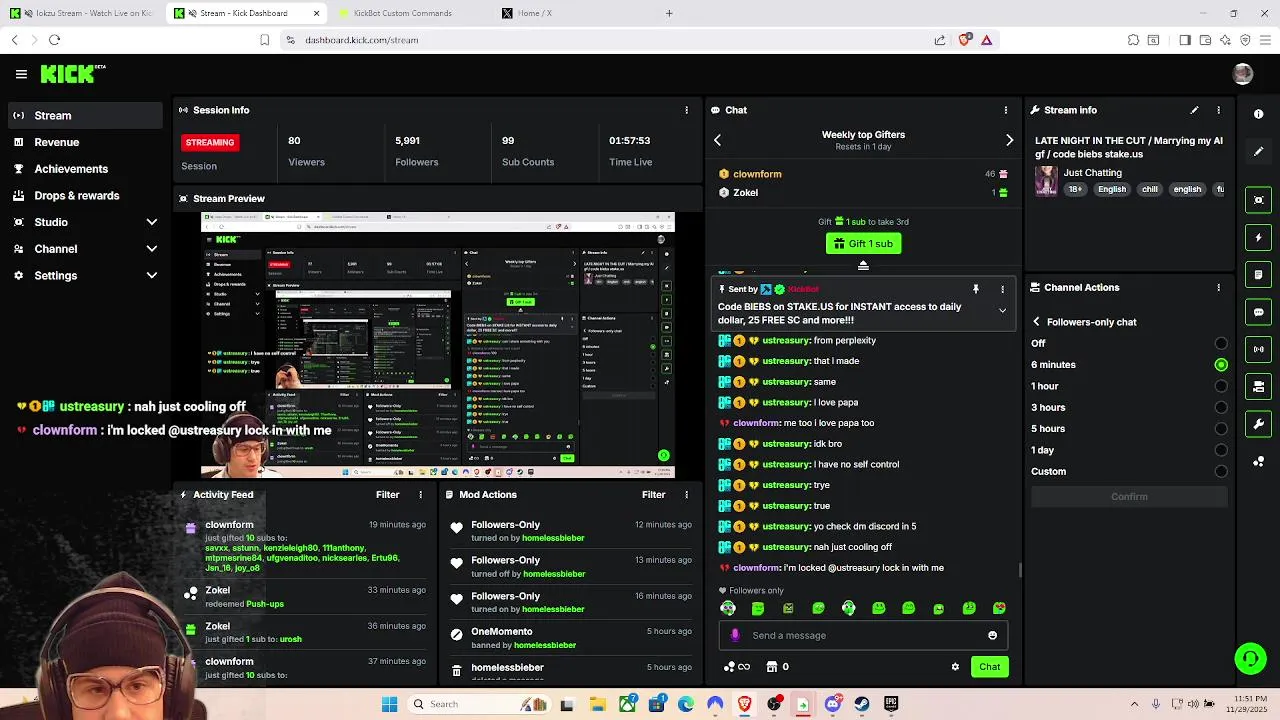Screen dimensions: 1280x720
Task: Go to next leaderboard with right arrow
Action: click(1009, 140)
